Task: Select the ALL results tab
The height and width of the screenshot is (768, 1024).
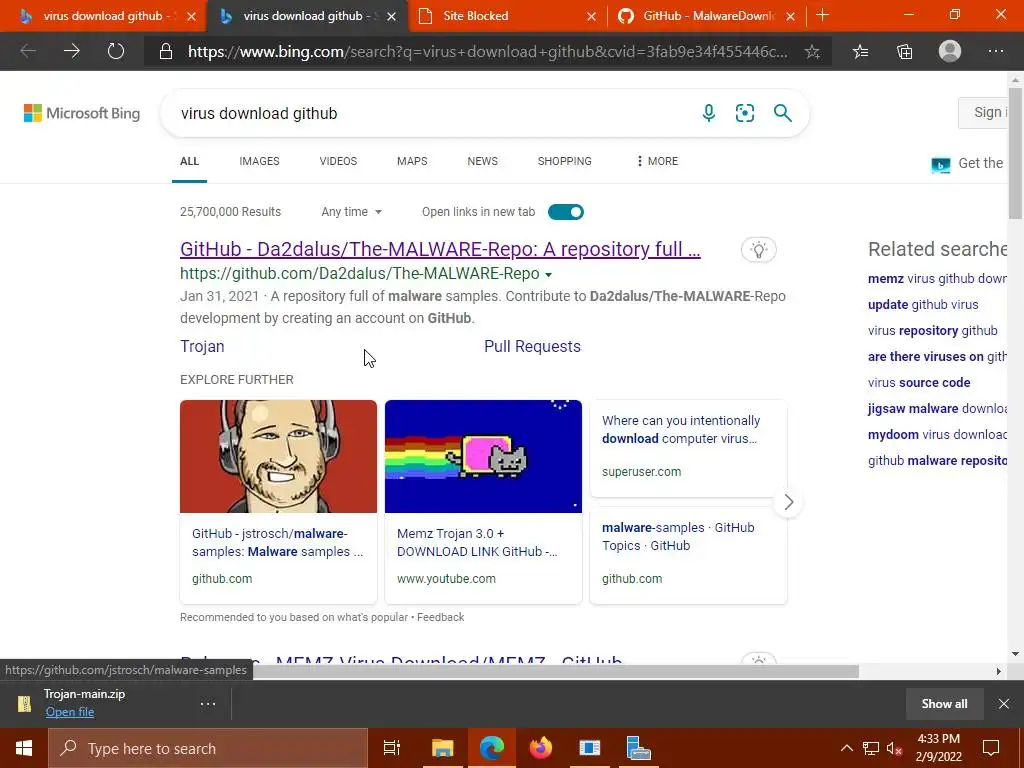Action: (x=189, y=161)
